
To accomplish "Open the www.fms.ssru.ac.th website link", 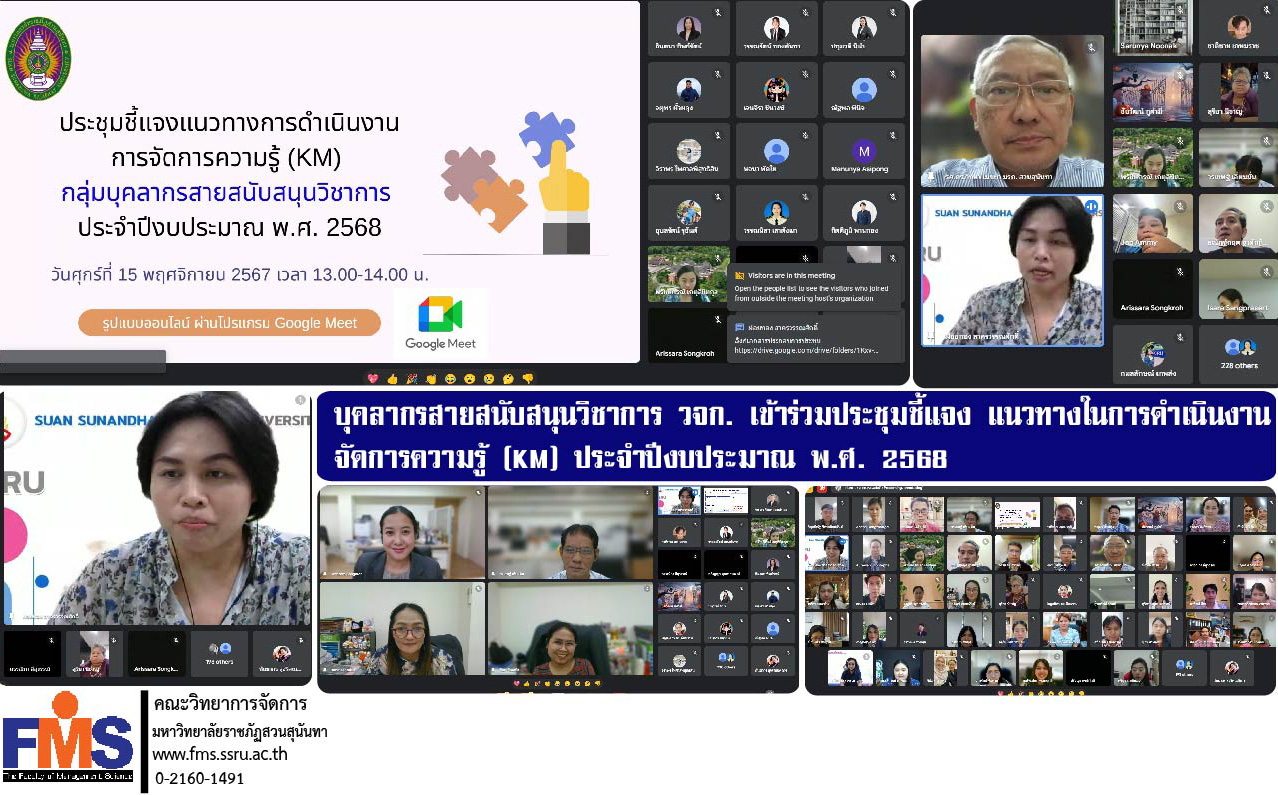I will click(220, 754).
